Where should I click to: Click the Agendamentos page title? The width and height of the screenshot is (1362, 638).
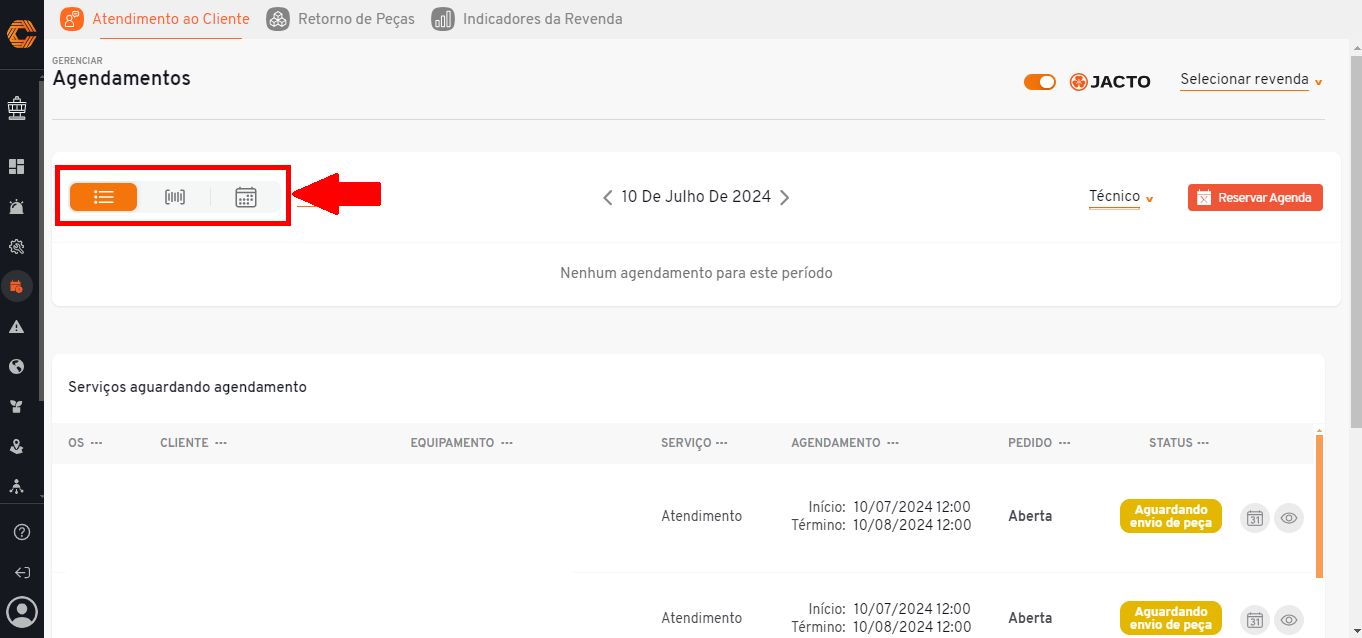(121, 78)
